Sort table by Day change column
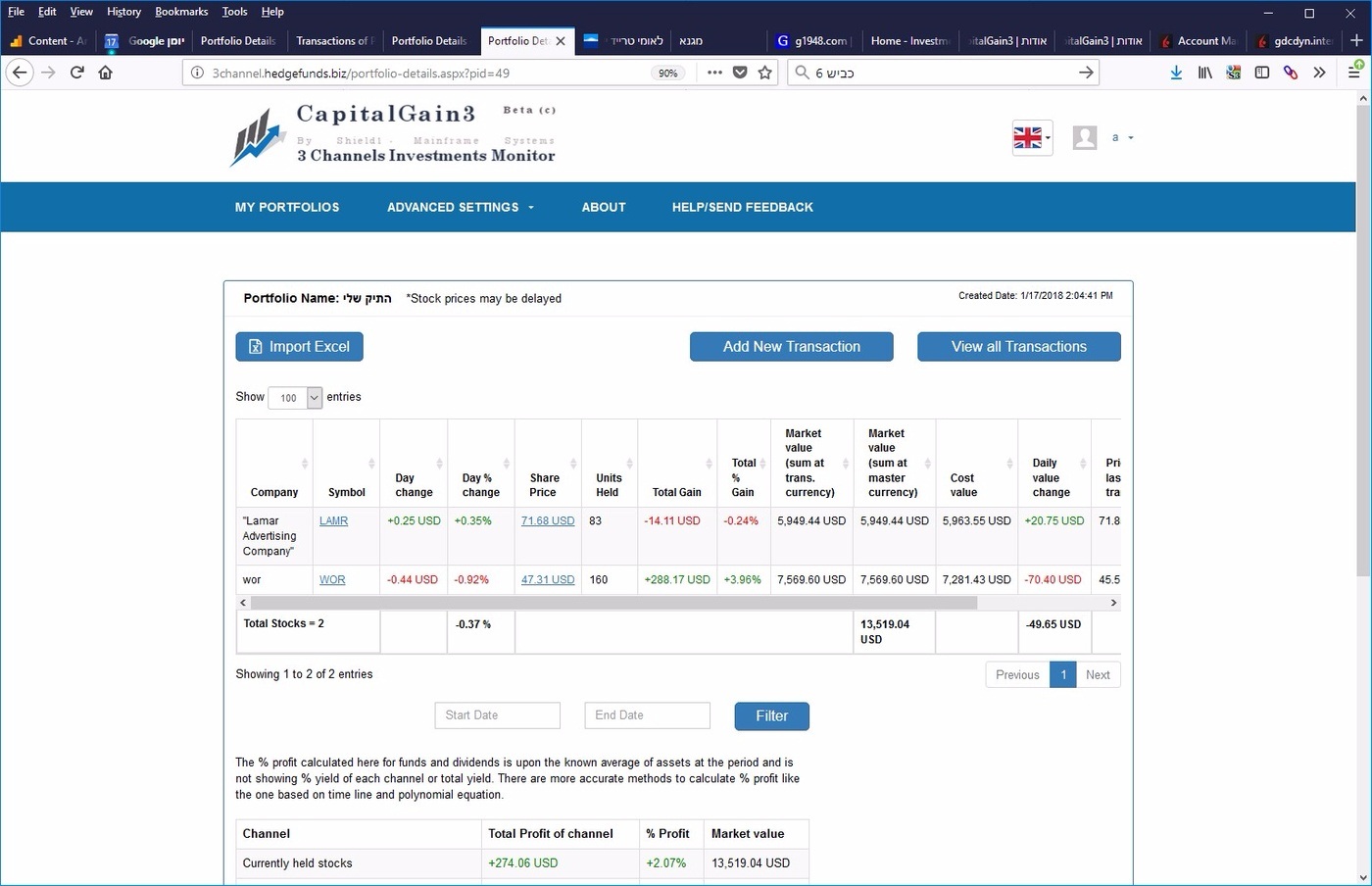 (x=414, y=463)
